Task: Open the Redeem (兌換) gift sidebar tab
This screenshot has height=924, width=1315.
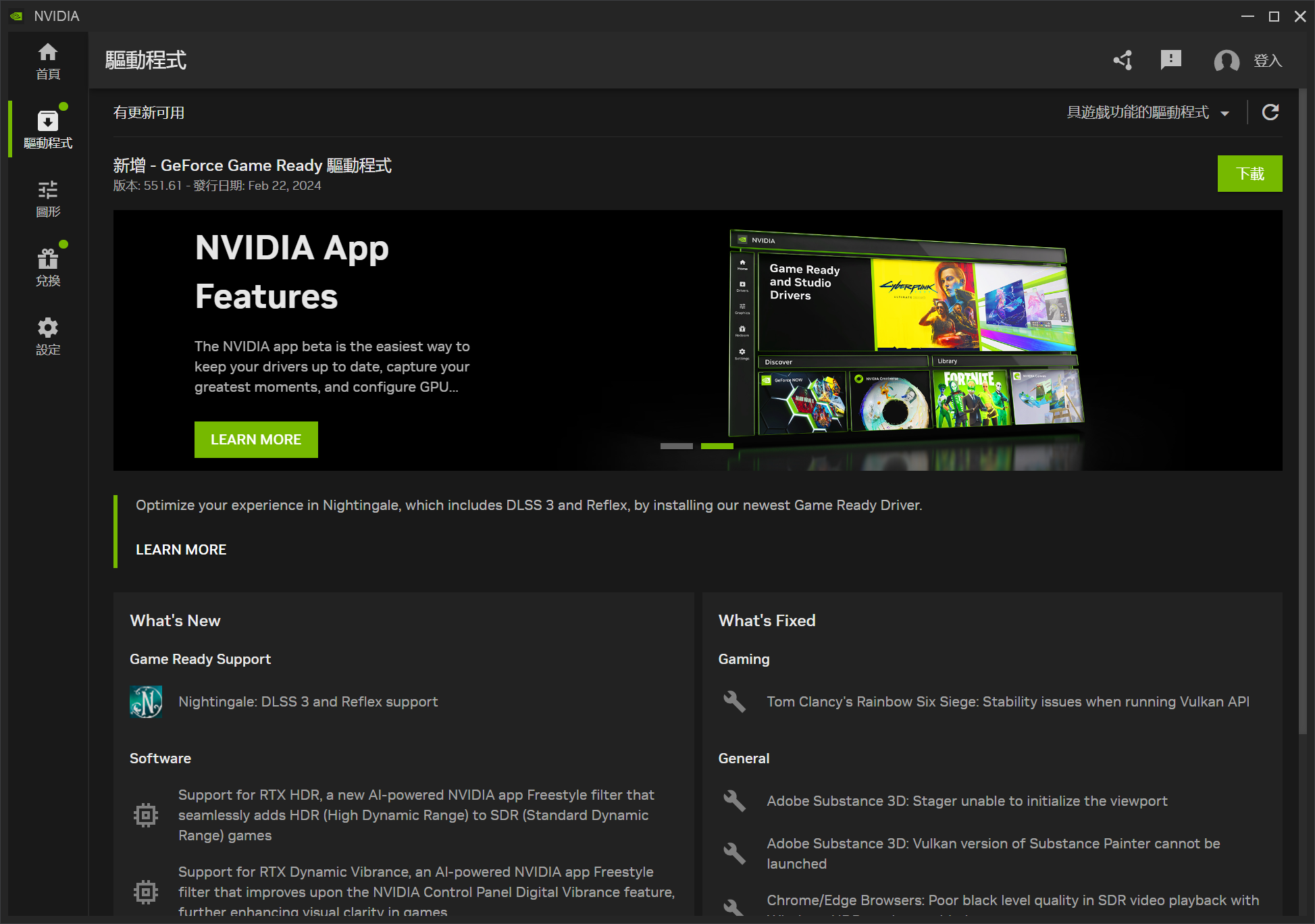Action: [x=48, y=267]
